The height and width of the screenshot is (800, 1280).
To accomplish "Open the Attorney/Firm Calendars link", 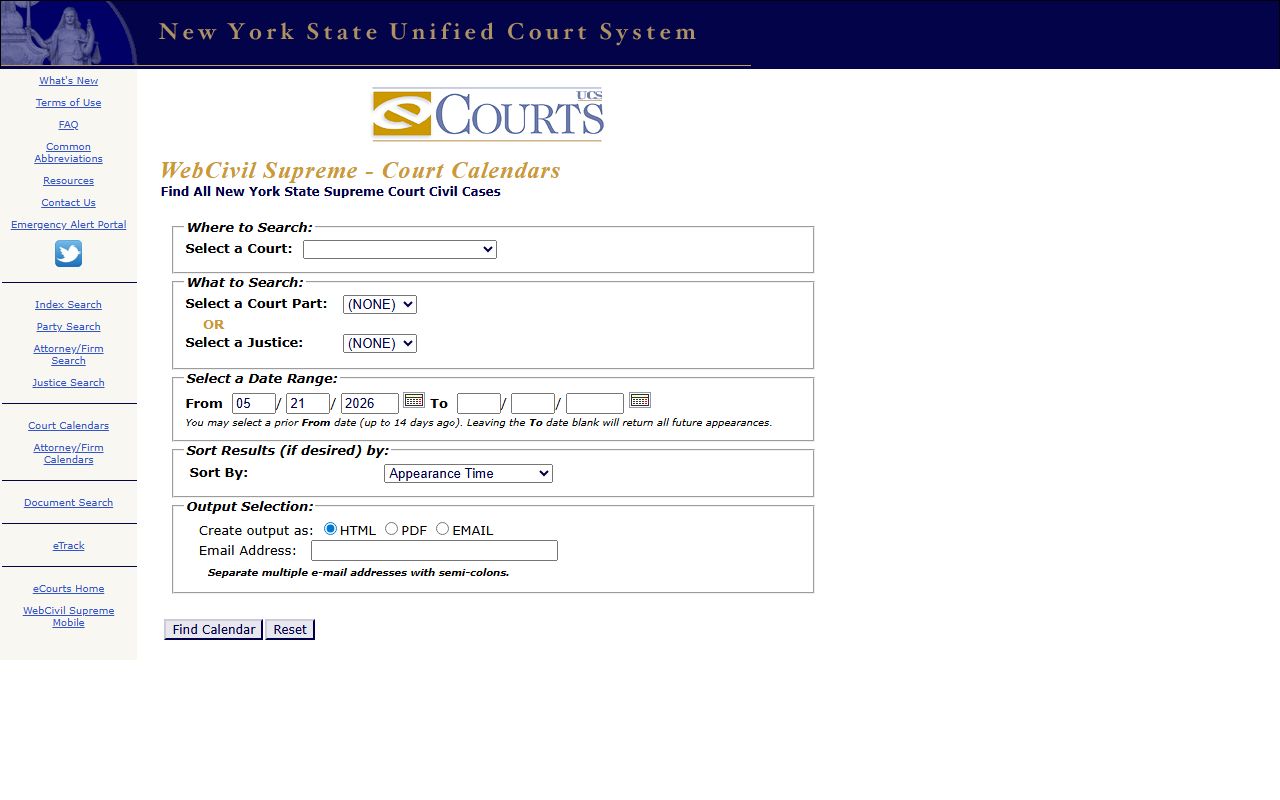I will click(68, 454).
